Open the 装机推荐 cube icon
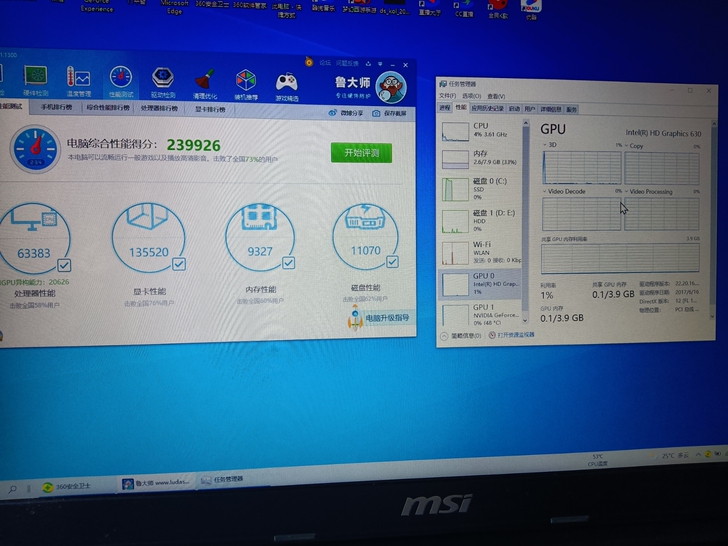 246,80
